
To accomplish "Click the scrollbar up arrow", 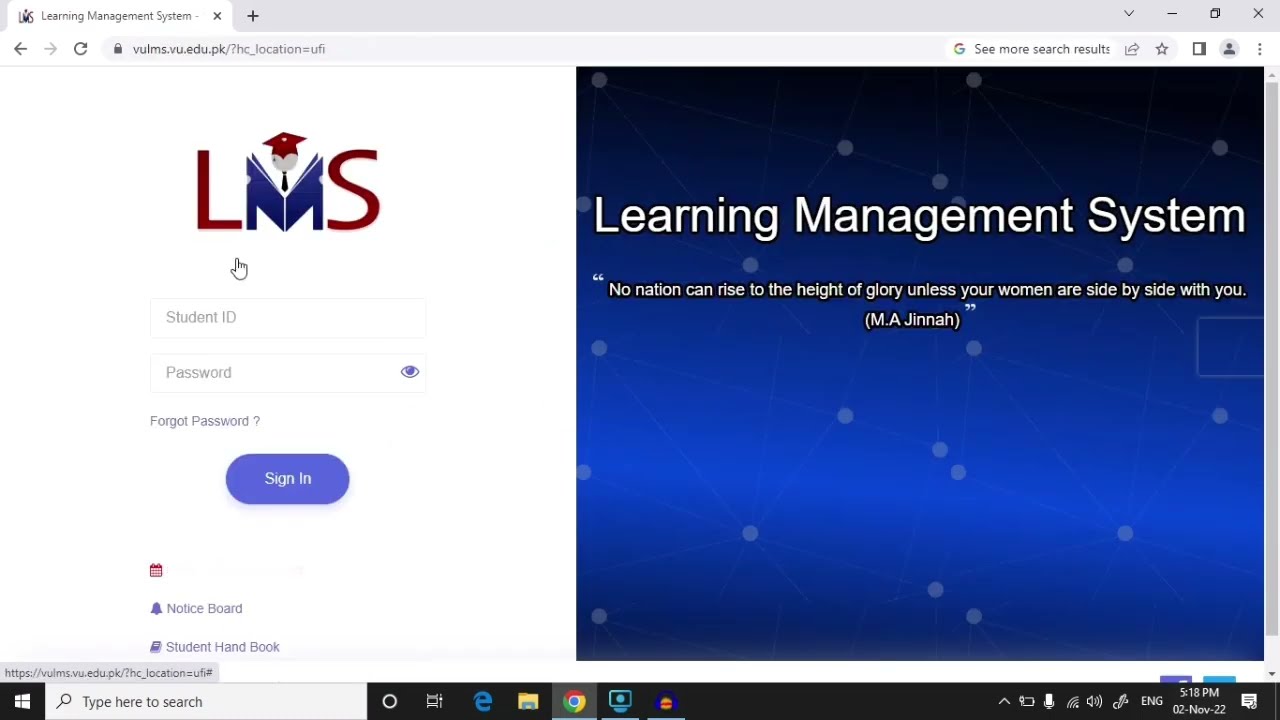I will point(1272,74).
